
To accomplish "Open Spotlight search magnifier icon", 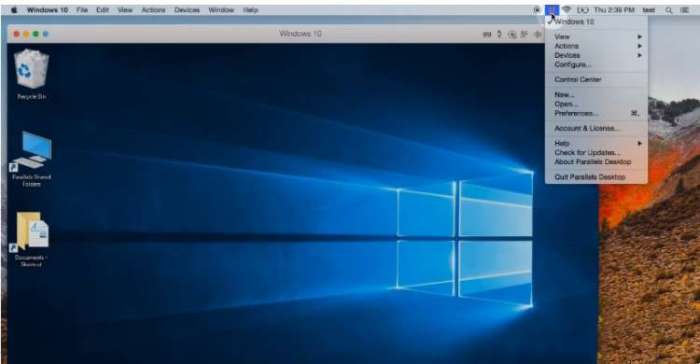I will tap(668, 10).
